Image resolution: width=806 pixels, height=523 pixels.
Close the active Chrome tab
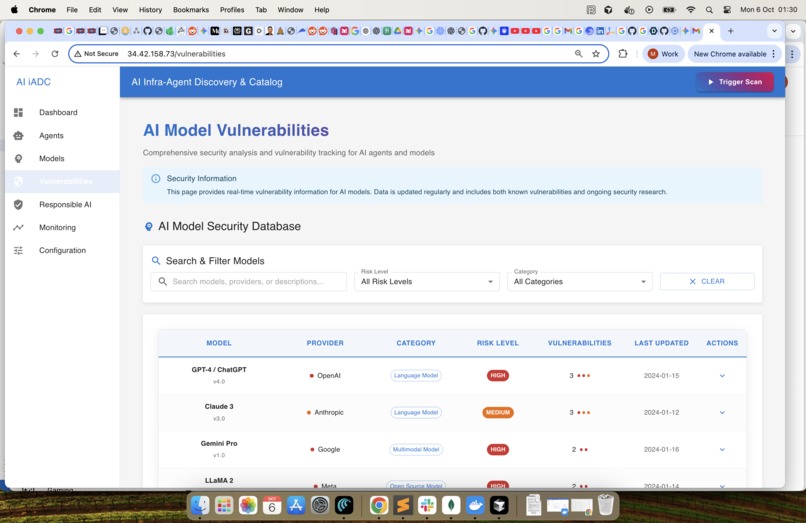tap(711, 31)
